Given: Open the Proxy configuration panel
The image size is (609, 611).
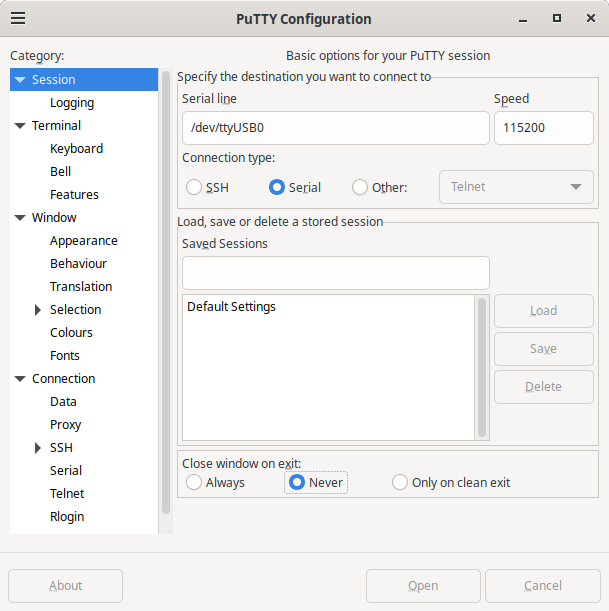Looking at the screenshot, I should click(x=66, y=425).
